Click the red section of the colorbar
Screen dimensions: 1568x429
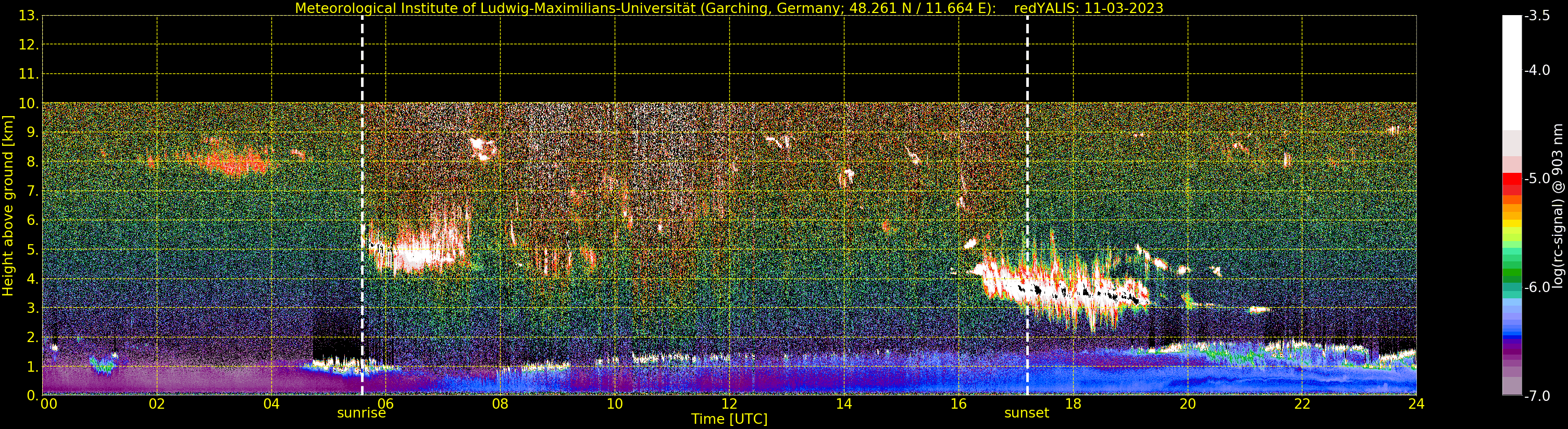tap(1512, 184)
